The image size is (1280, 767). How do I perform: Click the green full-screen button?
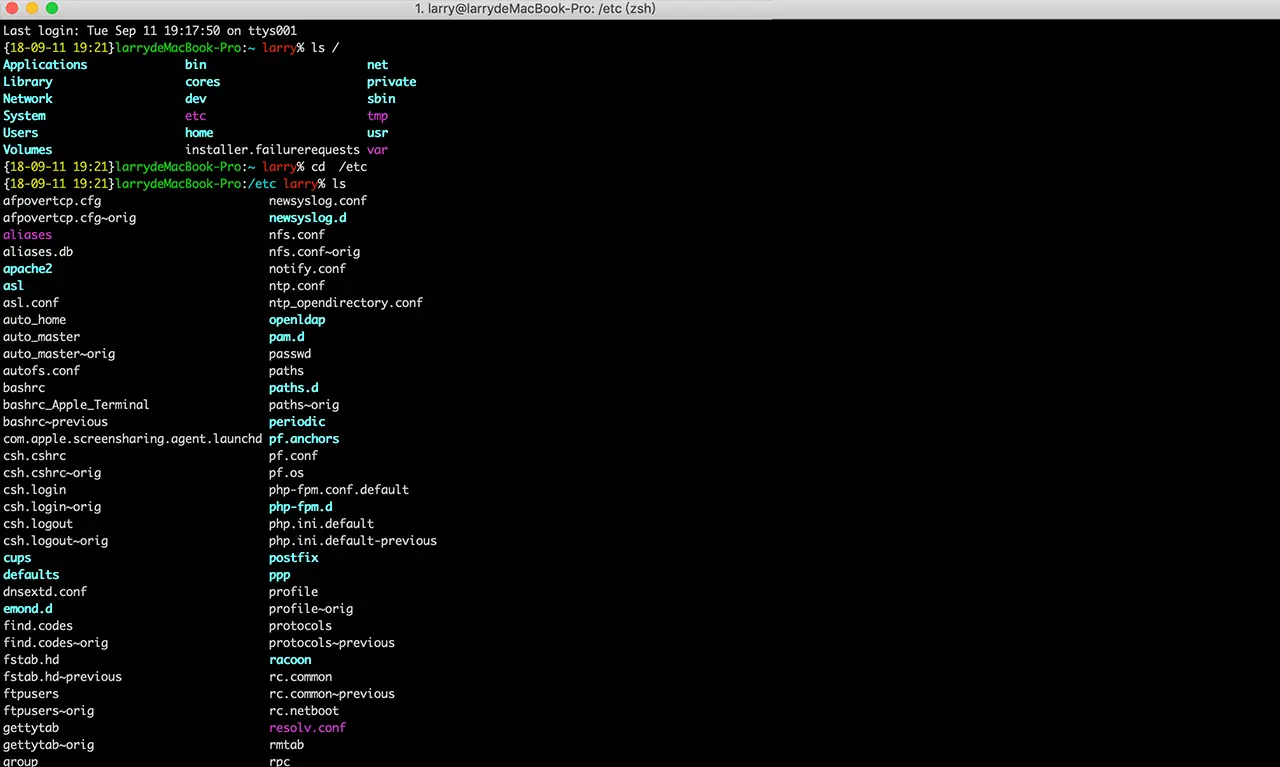[51, 8]
